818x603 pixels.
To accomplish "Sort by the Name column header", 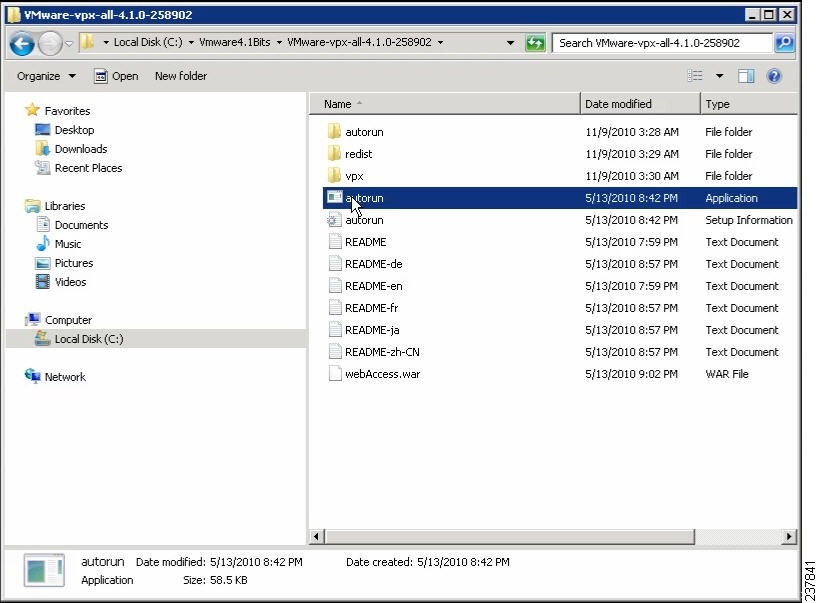I will [x=445, y=104].
